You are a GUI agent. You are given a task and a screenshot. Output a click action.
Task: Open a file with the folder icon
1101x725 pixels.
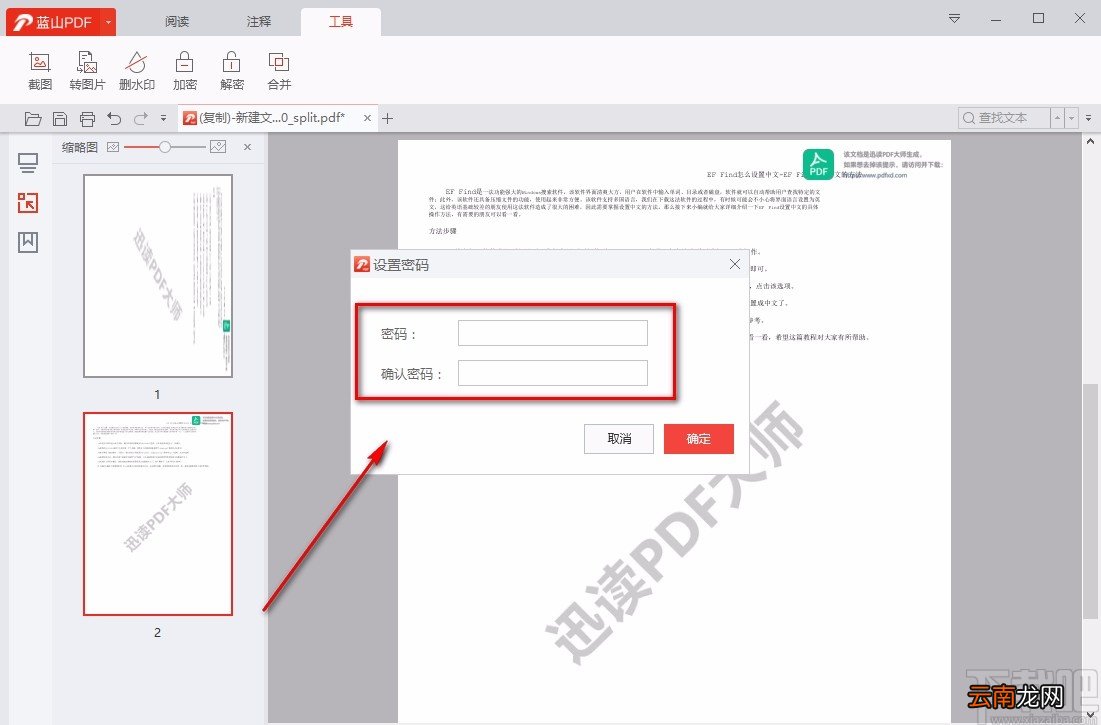pyautogui.click(x=33, y=119)
